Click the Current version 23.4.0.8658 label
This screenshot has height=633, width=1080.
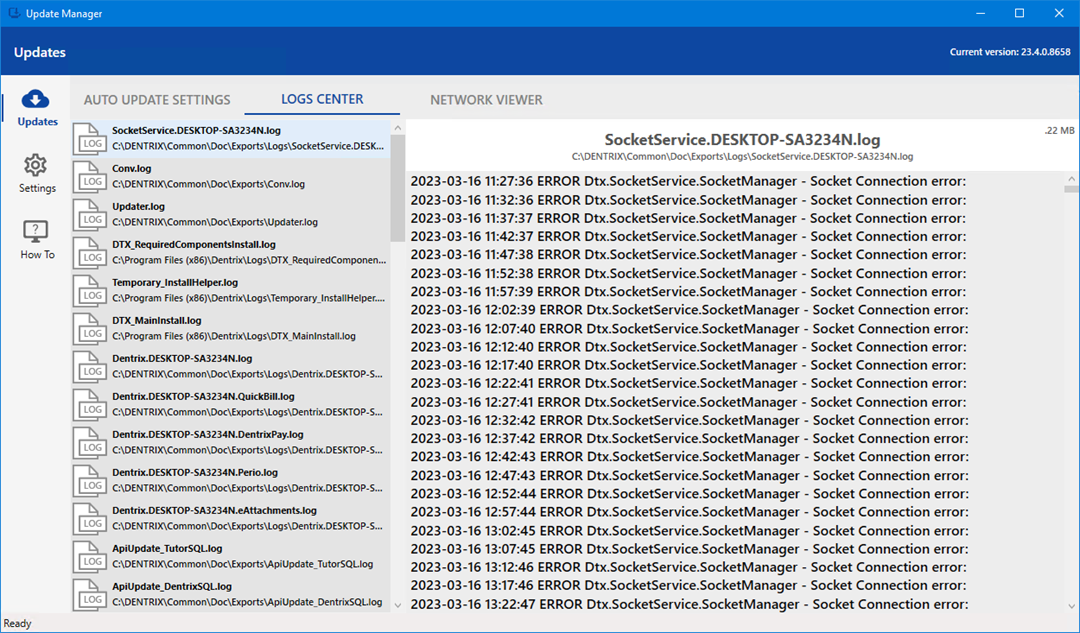pos(1010,52)
